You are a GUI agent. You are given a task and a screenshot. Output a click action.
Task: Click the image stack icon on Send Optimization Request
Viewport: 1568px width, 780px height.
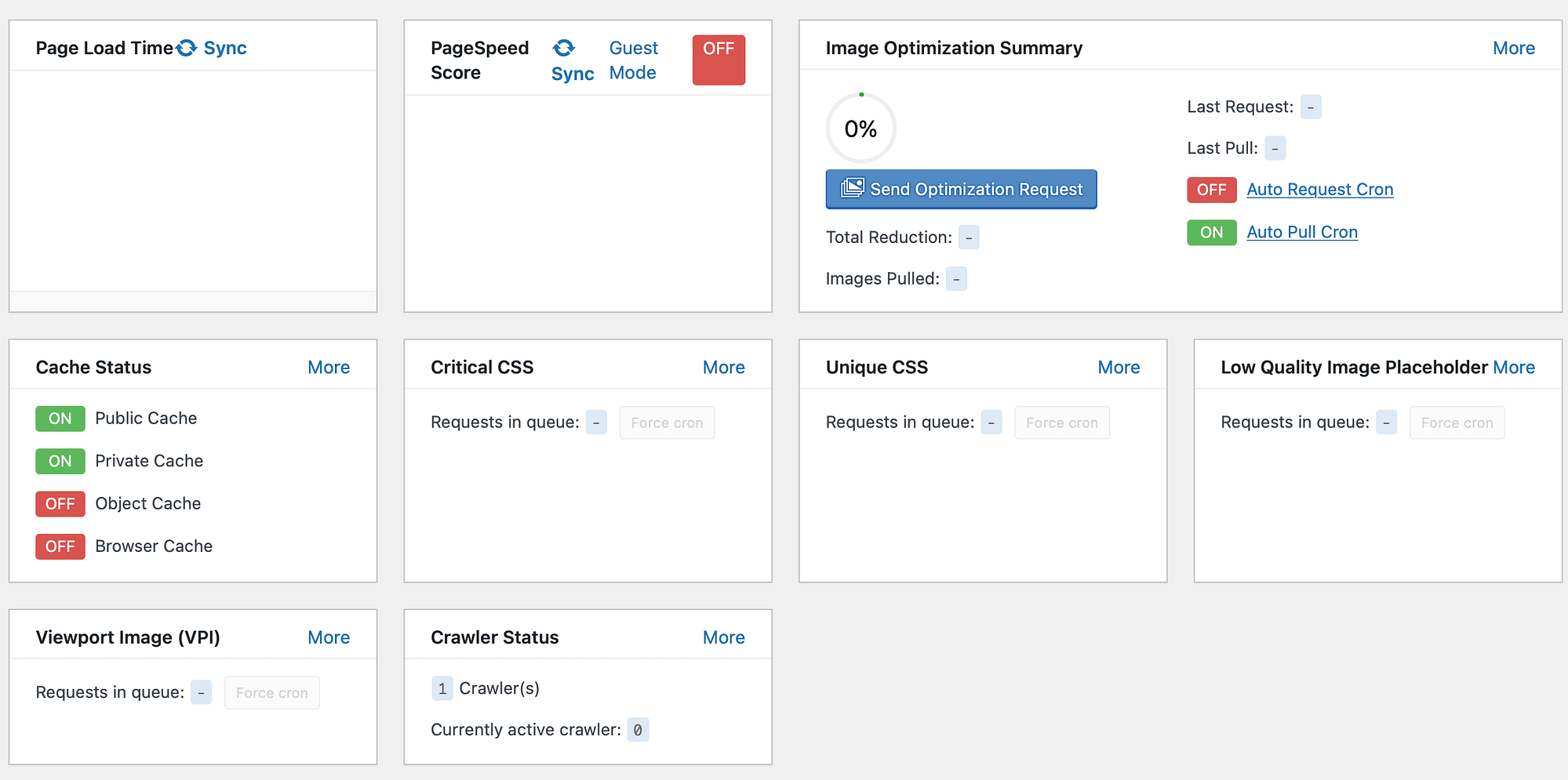click(853, 188)
